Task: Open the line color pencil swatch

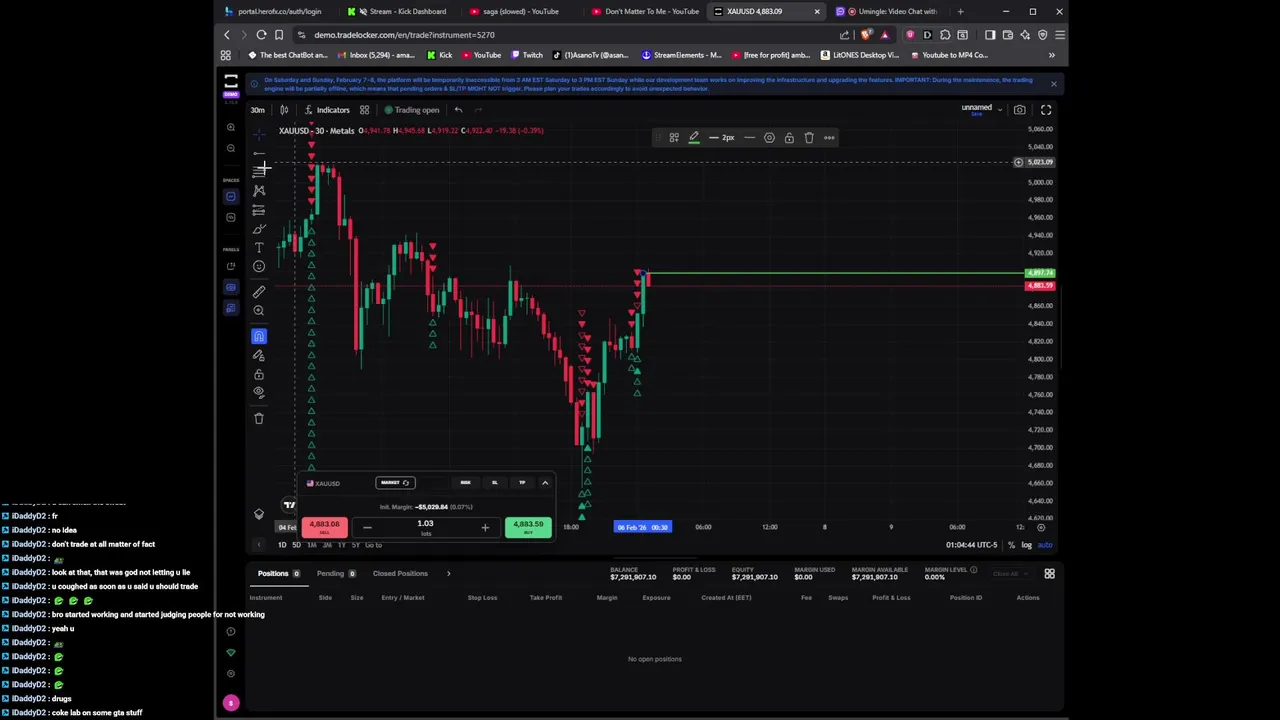Action: [x=694, y=138]
